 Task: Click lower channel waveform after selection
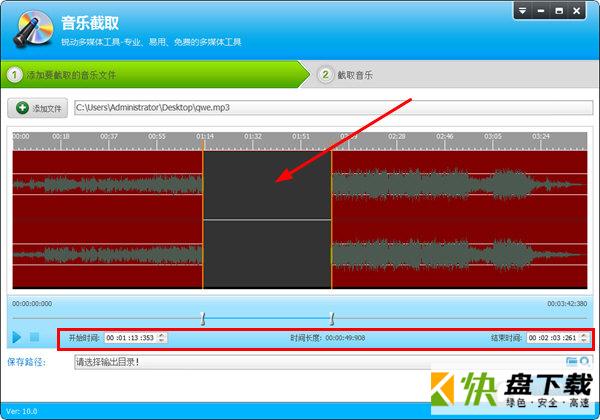point(460,254)
